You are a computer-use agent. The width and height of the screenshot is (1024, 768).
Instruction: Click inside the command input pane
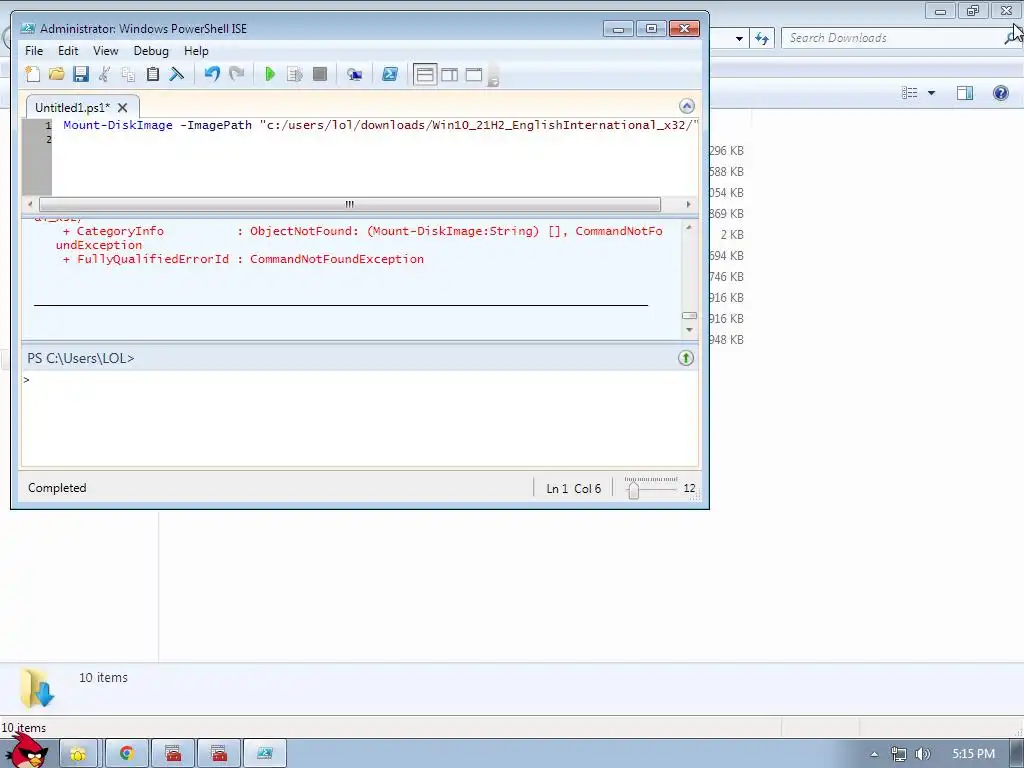(x=360, y=418)
